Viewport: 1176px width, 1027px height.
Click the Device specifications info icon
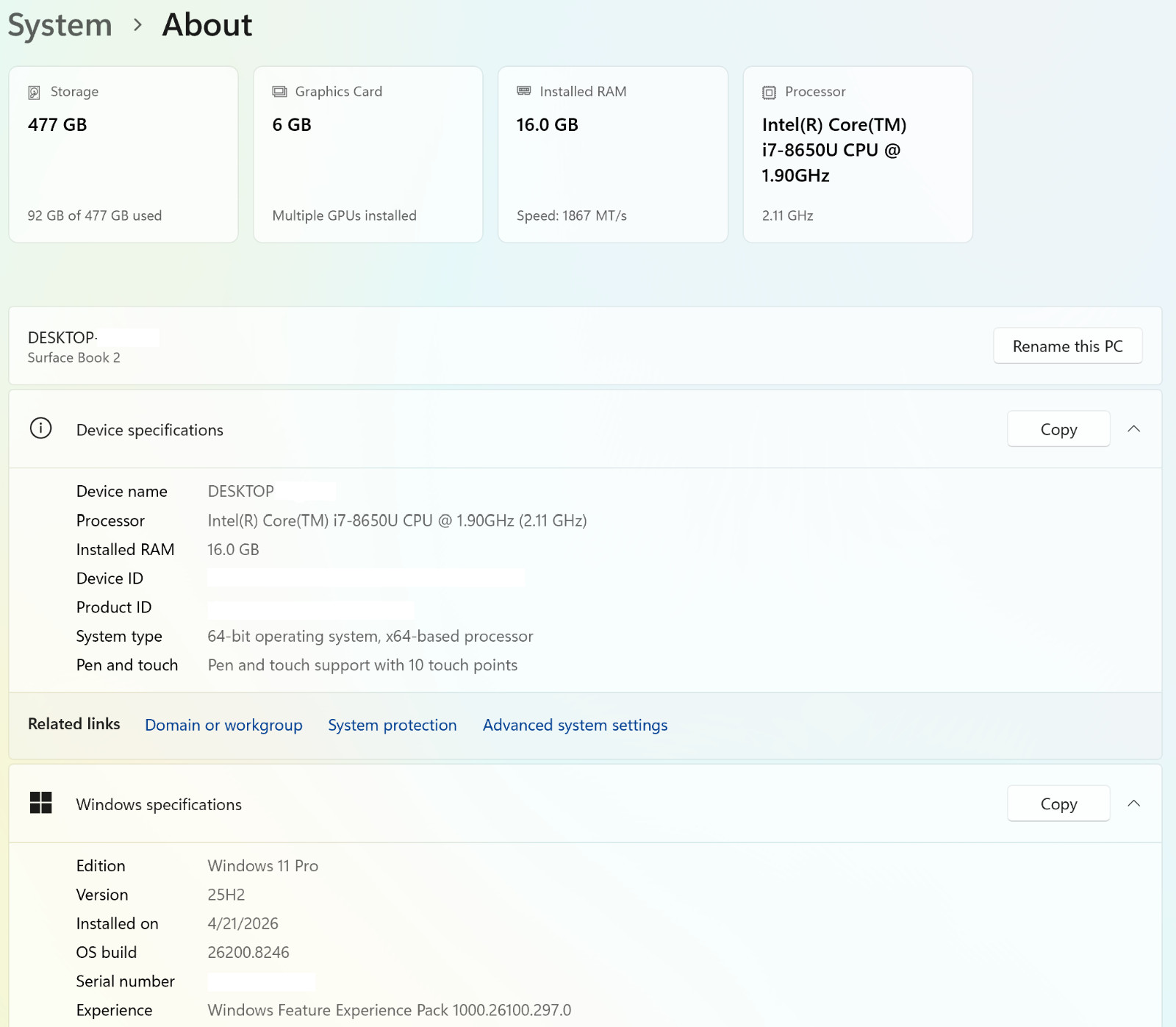[x=40, y=428]
